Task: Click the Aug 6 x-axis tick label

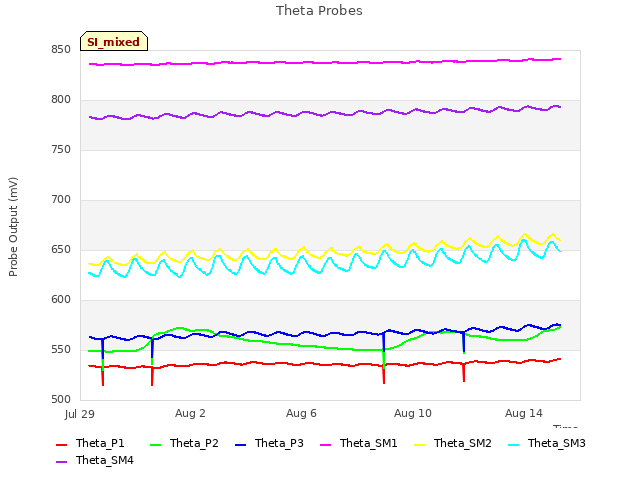Action: pyautogui.click(x=301, y=413)
